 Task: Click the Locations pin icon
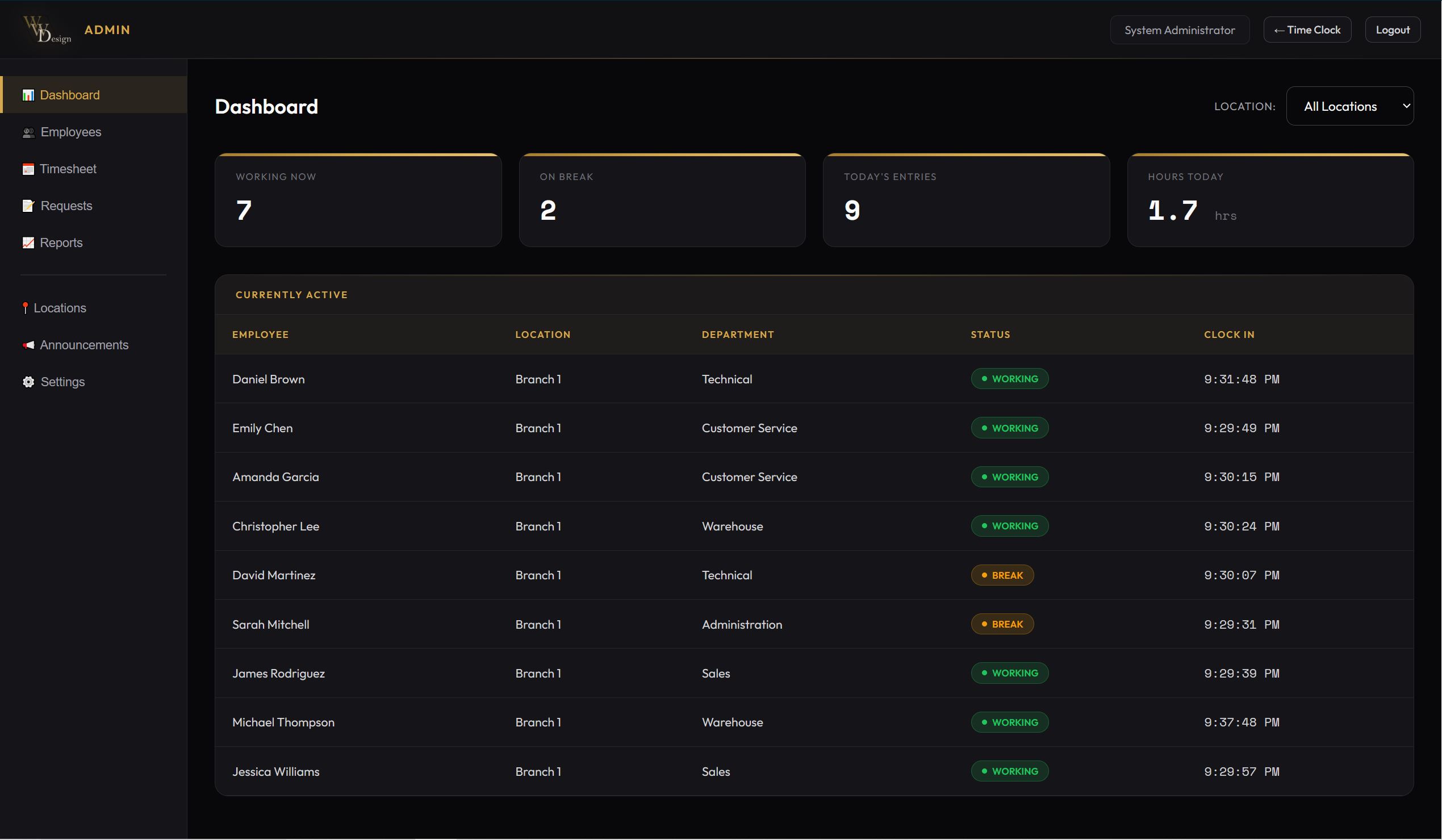click(x=25, y=307)
